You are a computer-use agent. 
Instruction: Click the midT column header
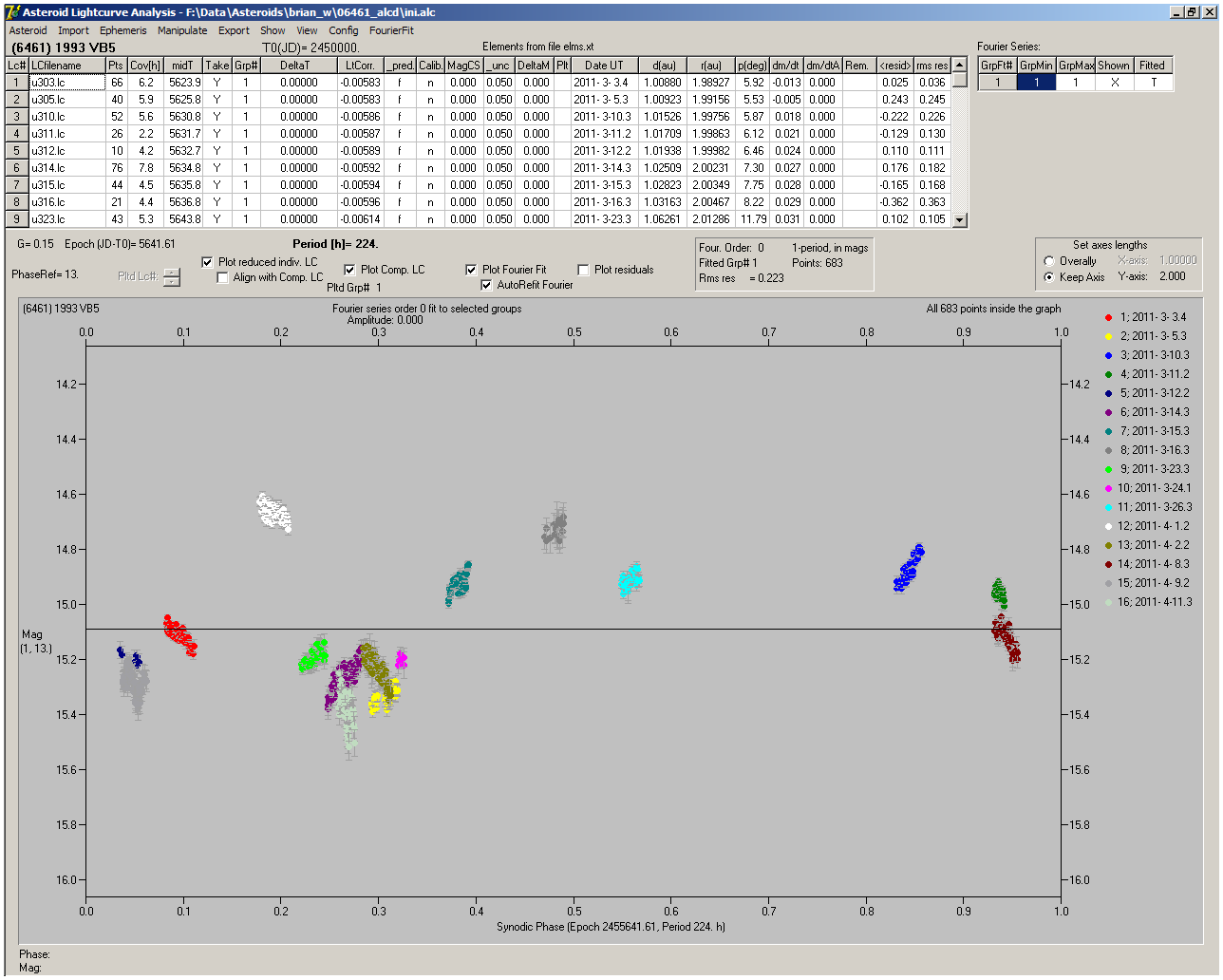pos(183,66)
